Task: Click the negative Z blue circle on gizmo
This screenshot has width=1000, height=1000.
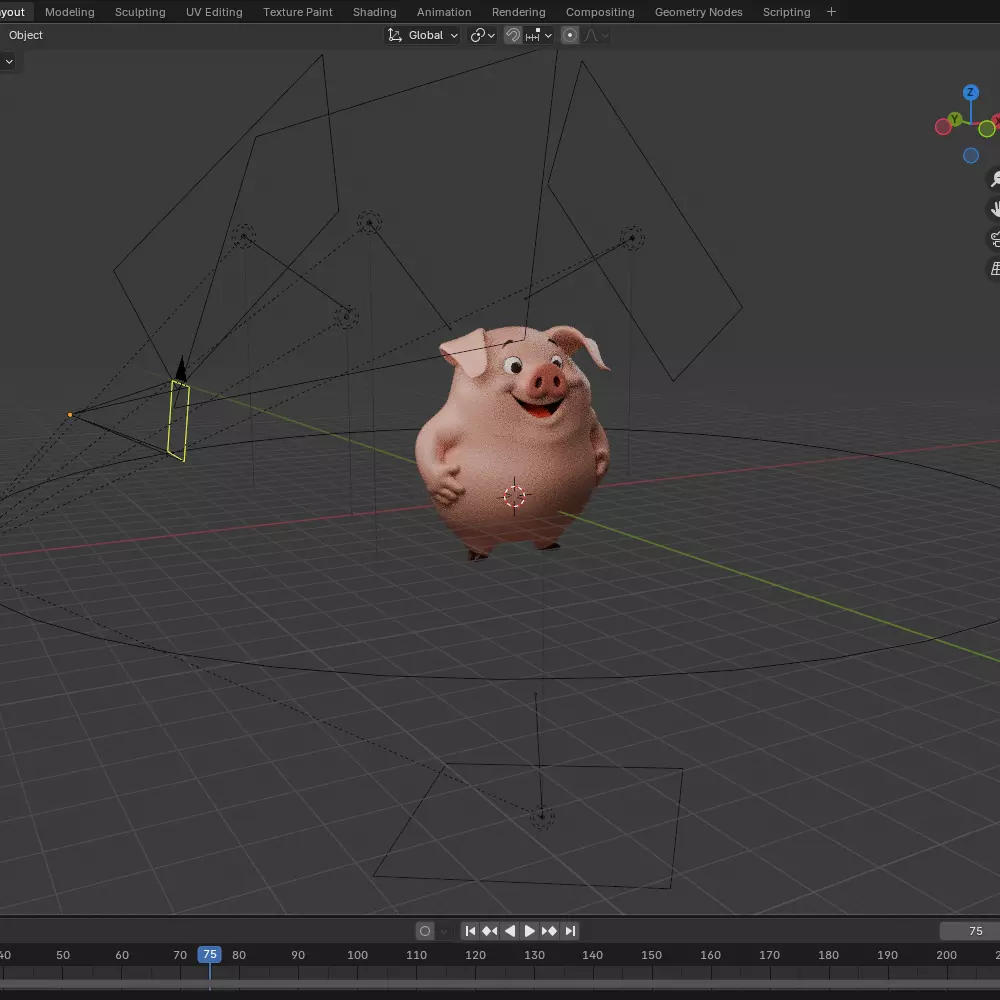Action: tap(970, 156)
